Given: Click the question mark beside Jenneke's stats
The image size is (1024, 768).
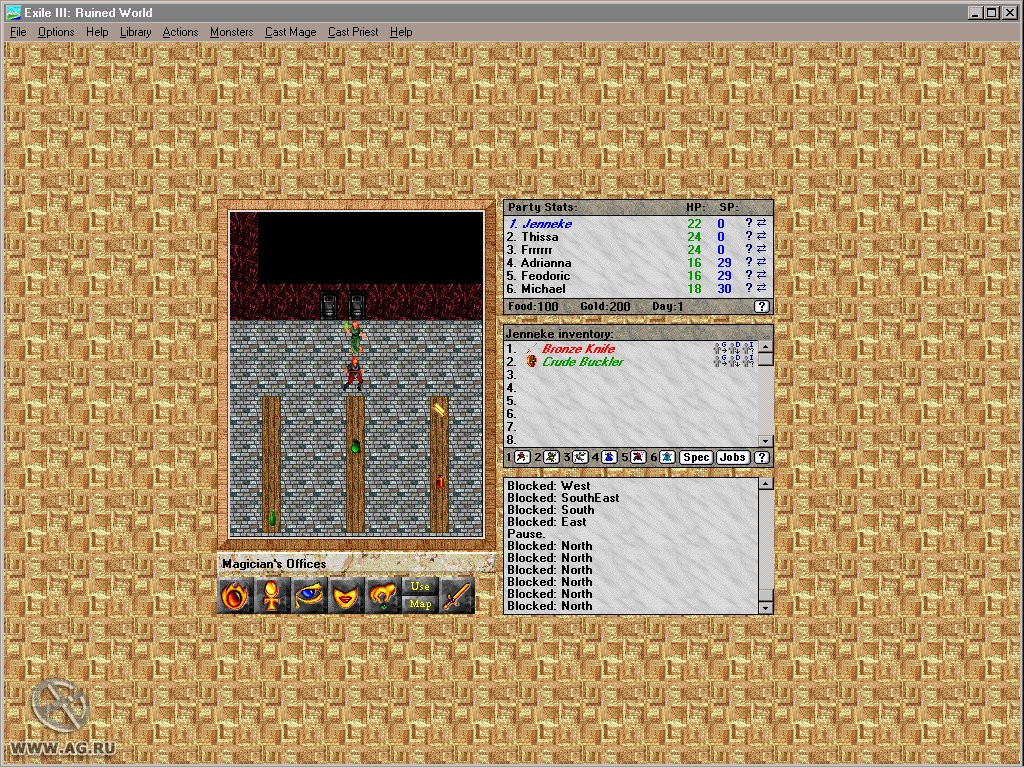Looking at the screenshot, I should 748,223.
